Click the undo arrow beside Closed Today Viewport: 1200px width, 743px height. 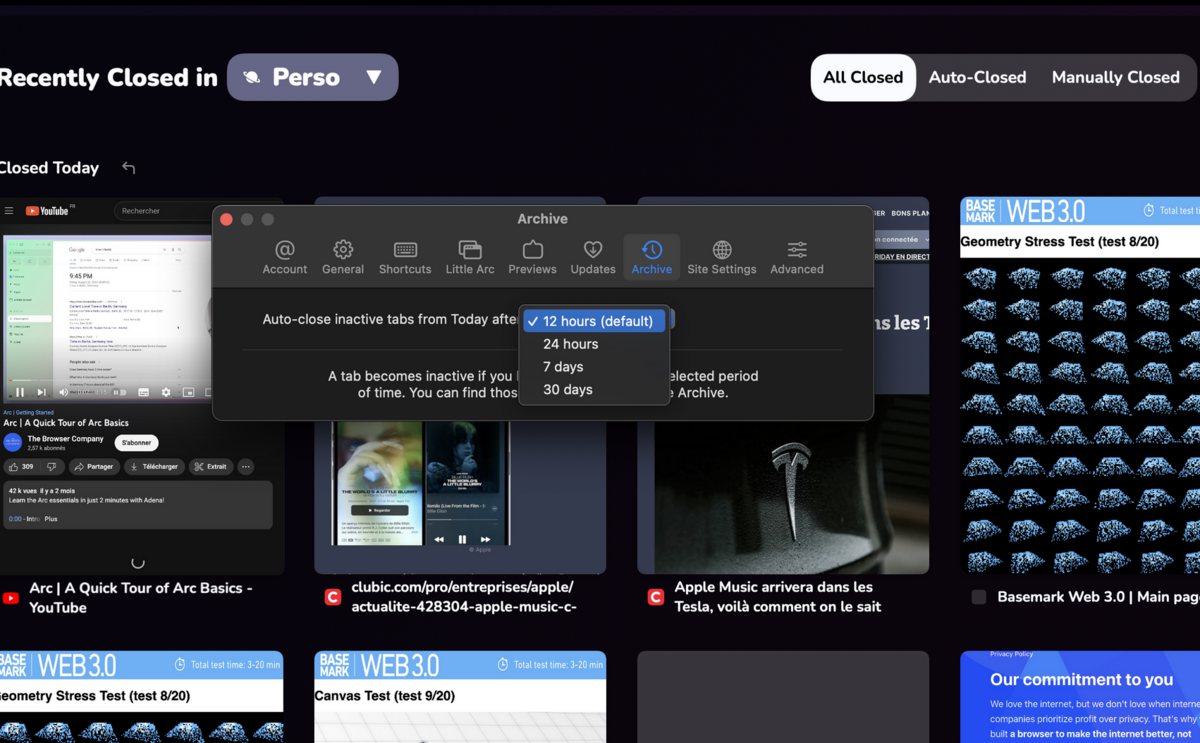[x=128, y=168]
